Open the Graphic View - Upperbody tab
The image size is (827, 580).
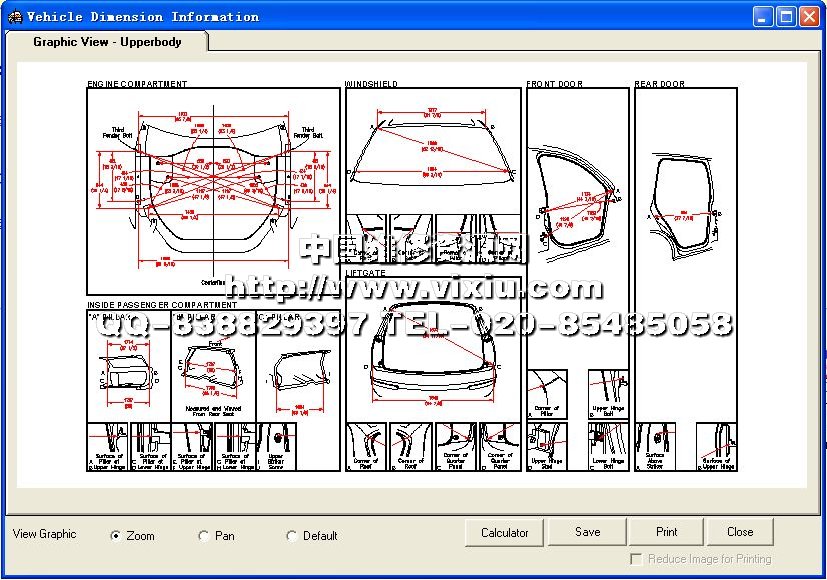tap(107, 42)
